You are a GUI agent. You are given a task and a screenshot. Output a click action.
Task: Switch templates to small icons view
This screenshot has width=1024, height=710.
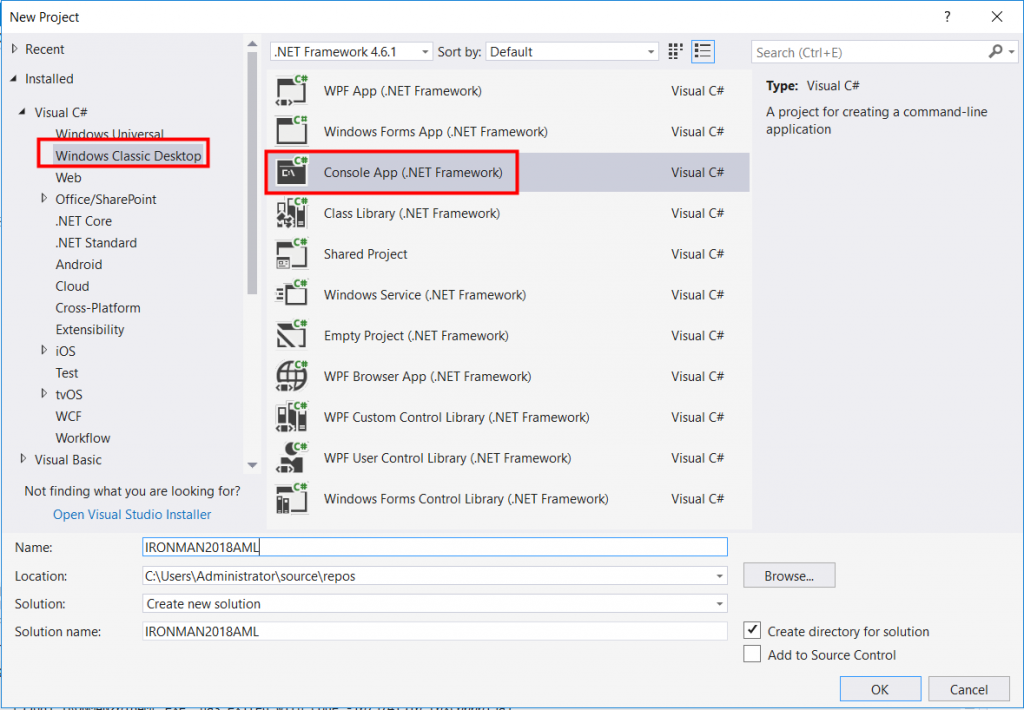(x=675, y=52)
